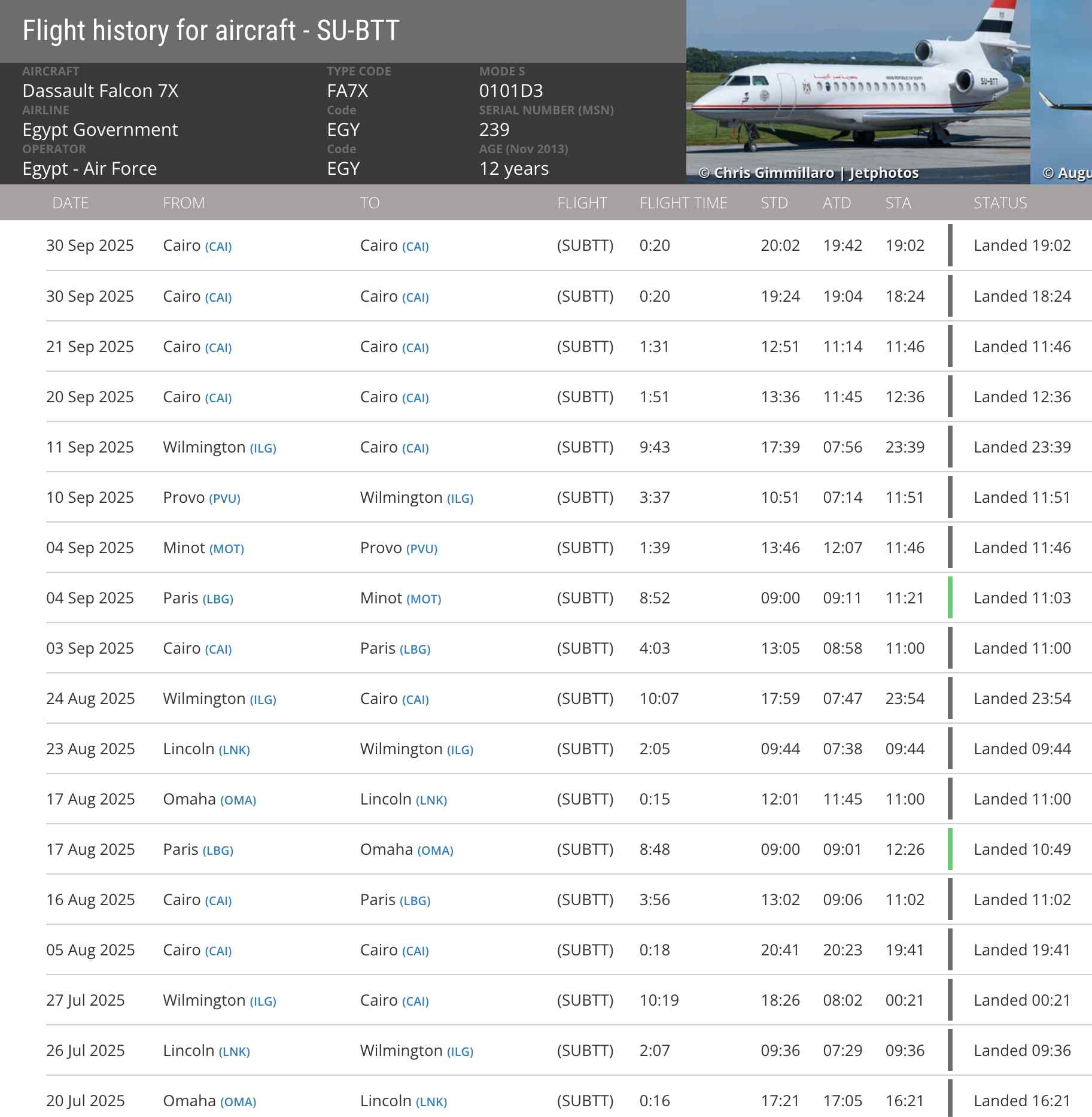Image resolution: width=1092 pixels, height=1117 pixels.
Task: Click the "Landed 23:39" status text
Action: click(x=1022, y=447)
